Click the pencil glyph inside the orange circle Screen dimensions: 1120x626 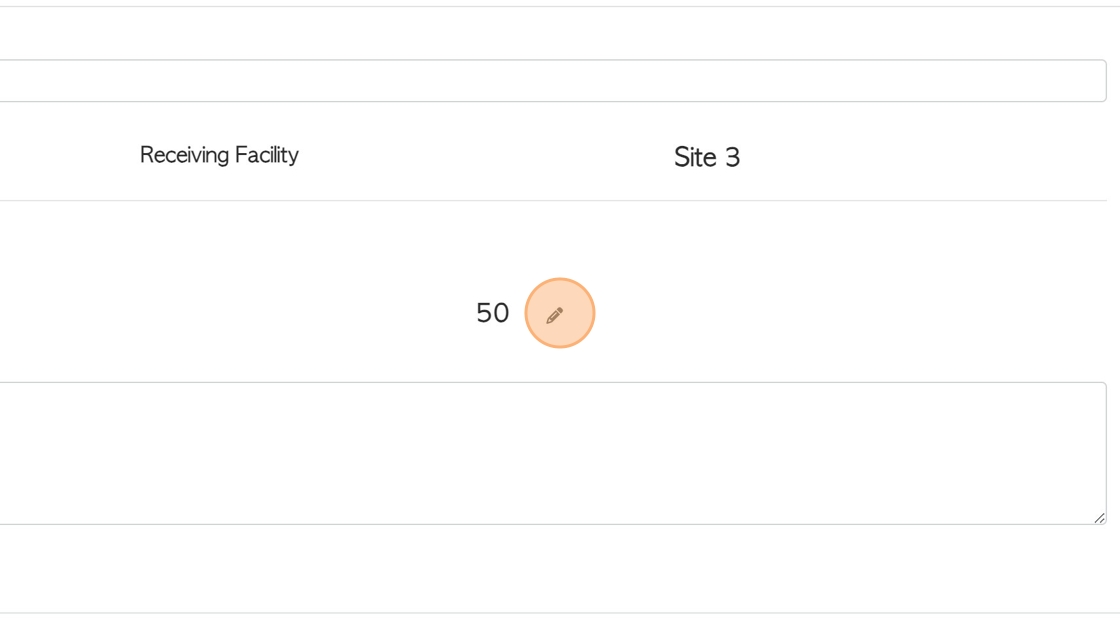(x=555, y=314)
